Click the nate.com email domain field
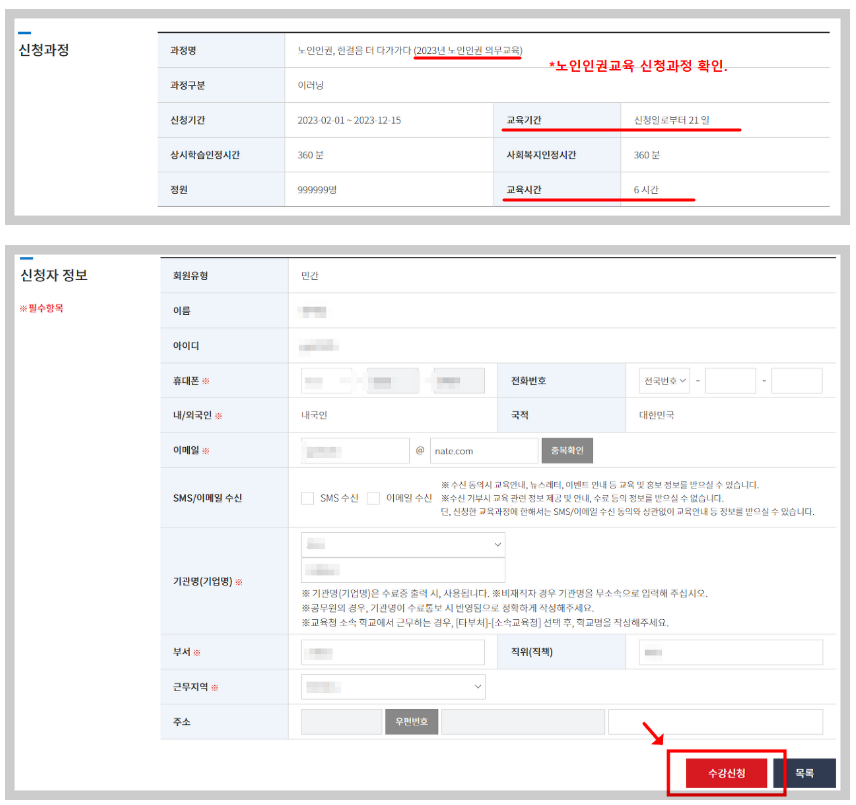The image size is (856, 805). click(x=484, y=451)
